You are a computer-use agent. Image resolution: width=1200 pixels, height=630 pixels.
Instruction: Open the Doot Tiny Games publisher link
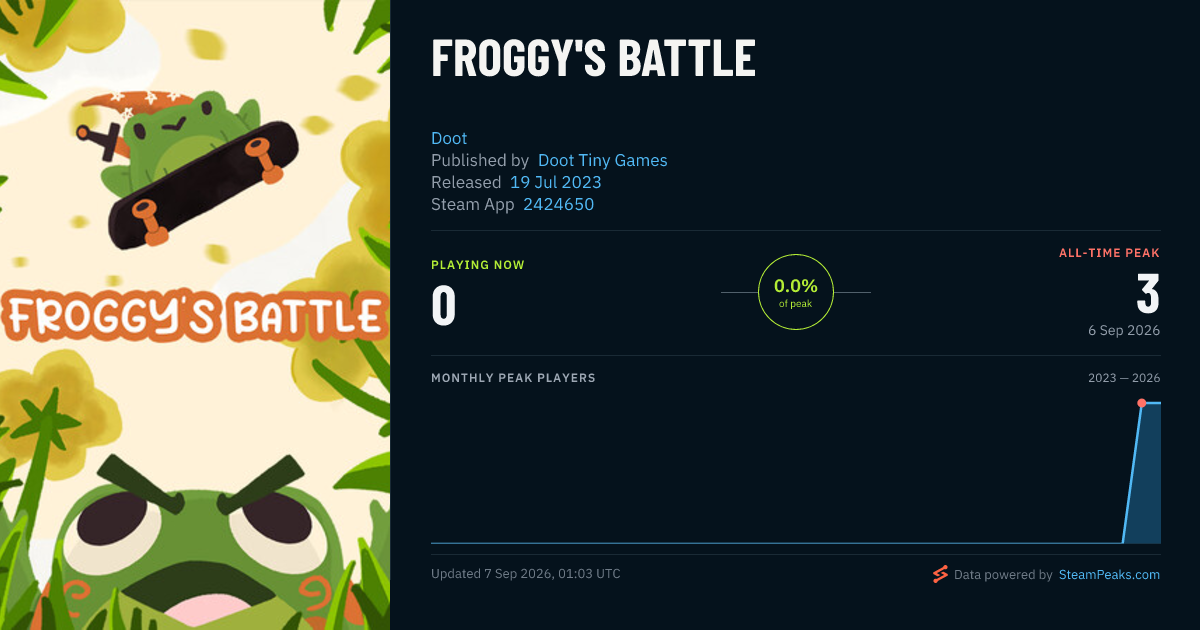(602, 160)
